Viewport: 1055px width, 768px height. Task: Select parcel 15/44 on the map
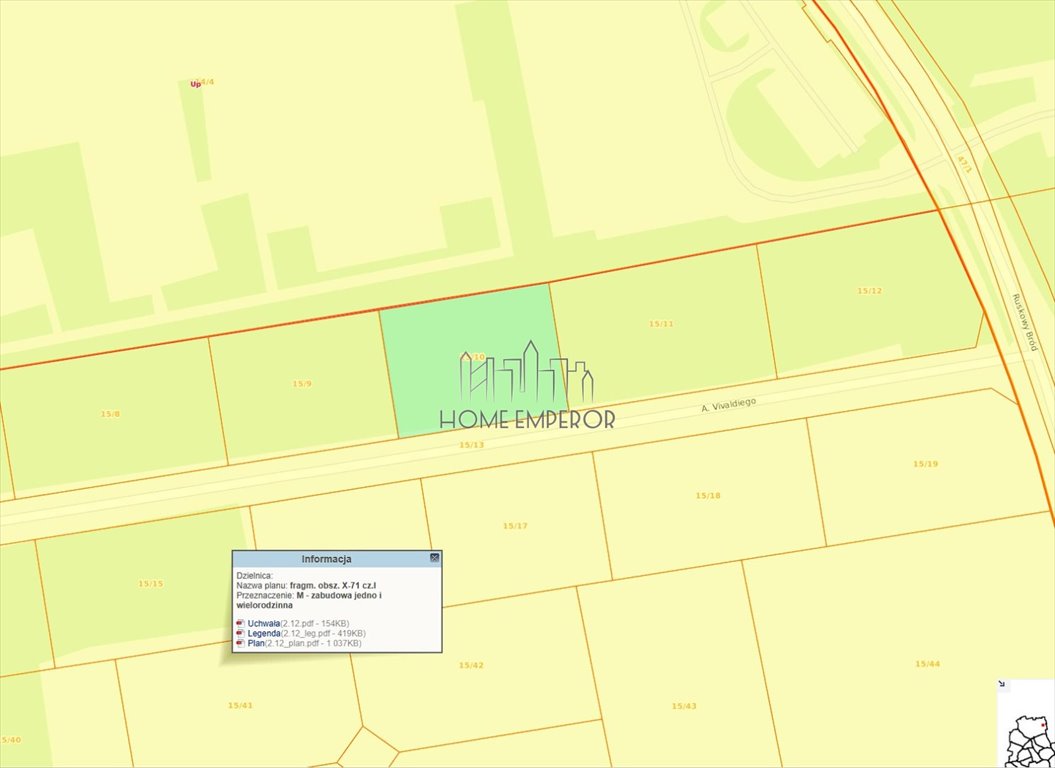(x=927, y=663)
